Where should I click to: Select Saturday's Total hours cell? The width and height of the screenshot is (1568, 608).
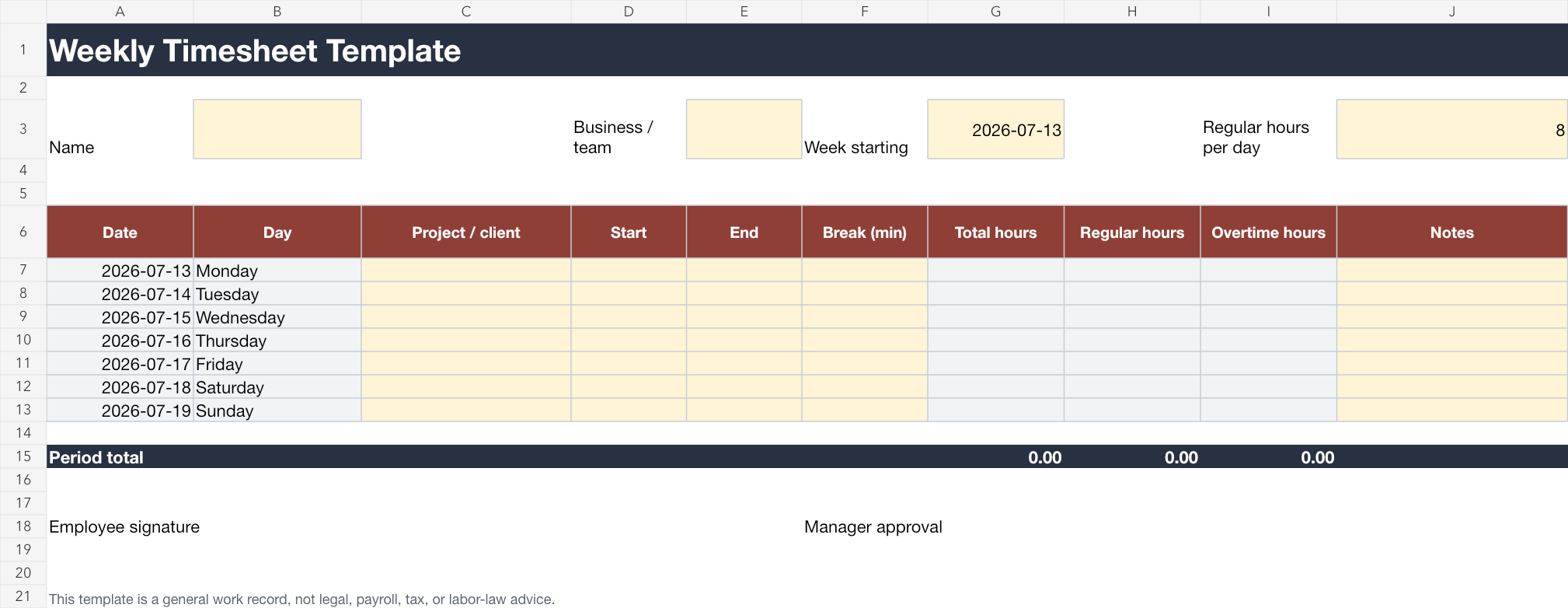(995, 387)
